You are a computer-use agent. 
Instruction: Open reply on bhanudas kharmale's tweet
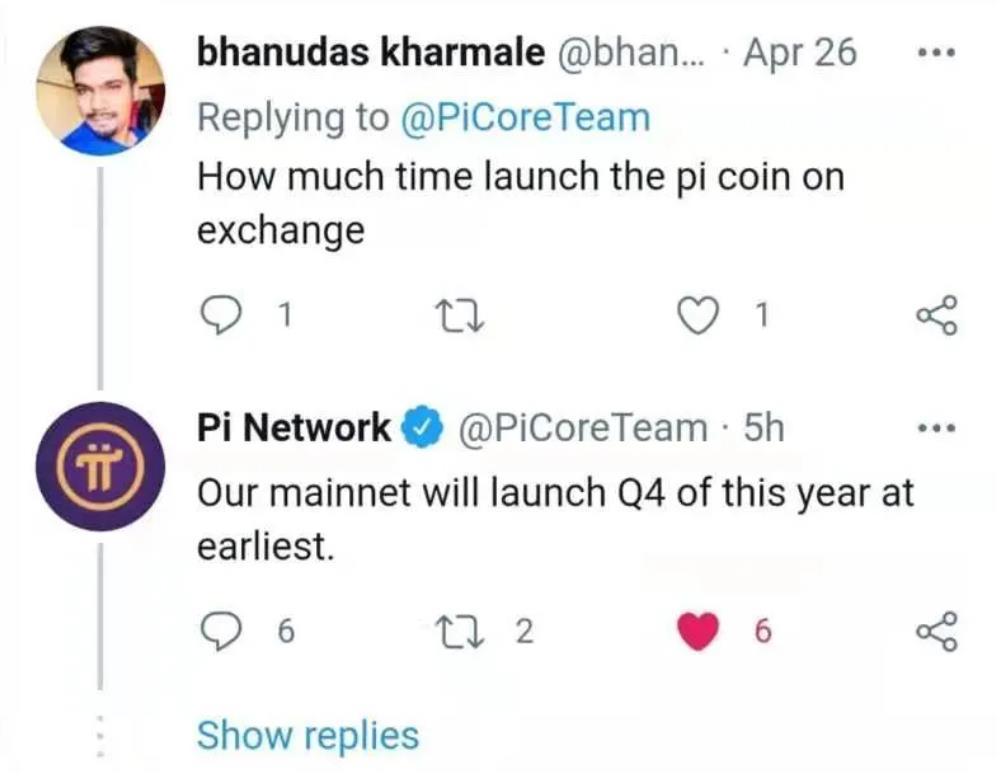pos(221,315)
